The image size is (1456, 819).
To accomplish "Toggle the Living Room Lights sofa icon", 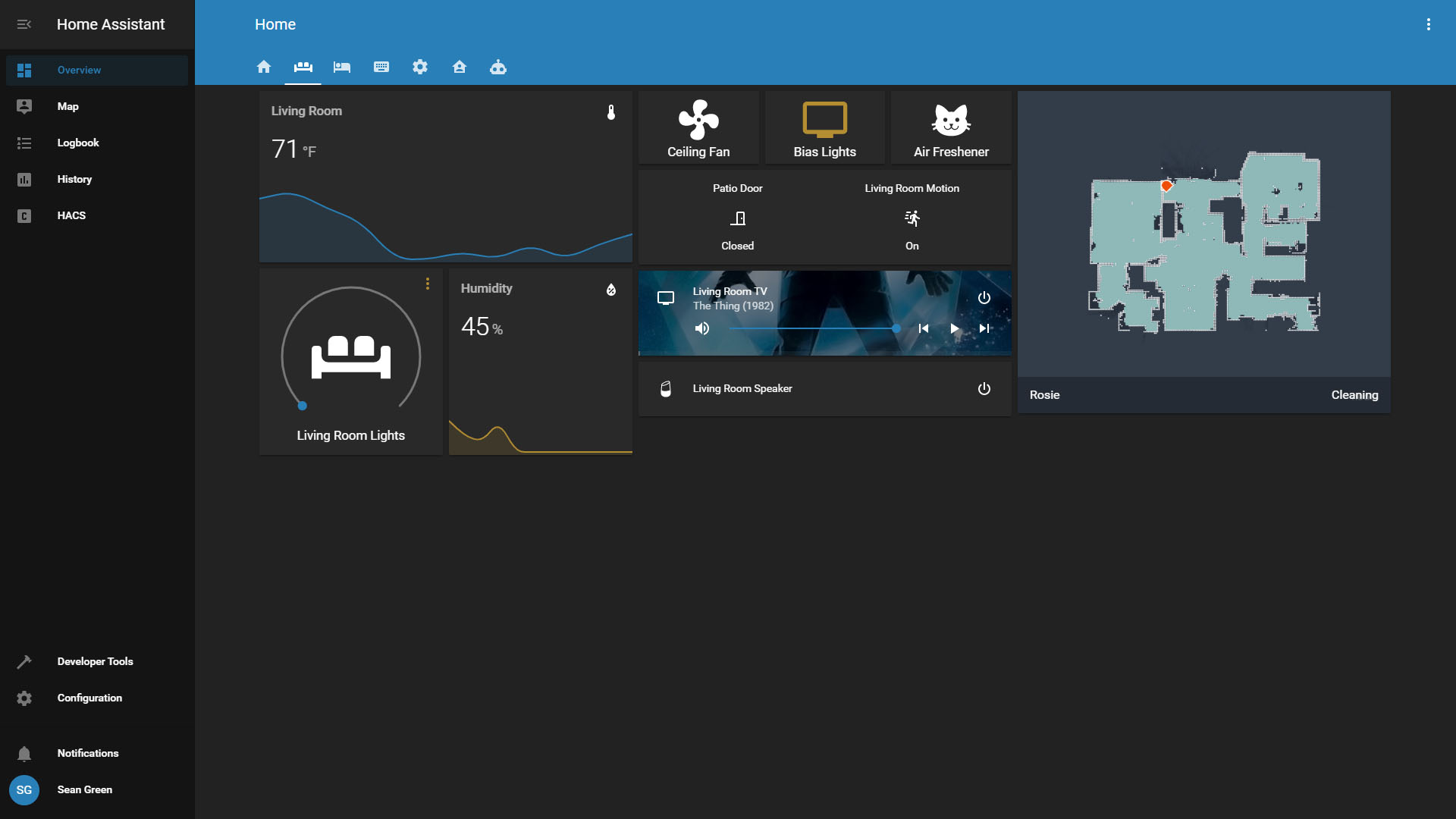I will click(351, 356).
